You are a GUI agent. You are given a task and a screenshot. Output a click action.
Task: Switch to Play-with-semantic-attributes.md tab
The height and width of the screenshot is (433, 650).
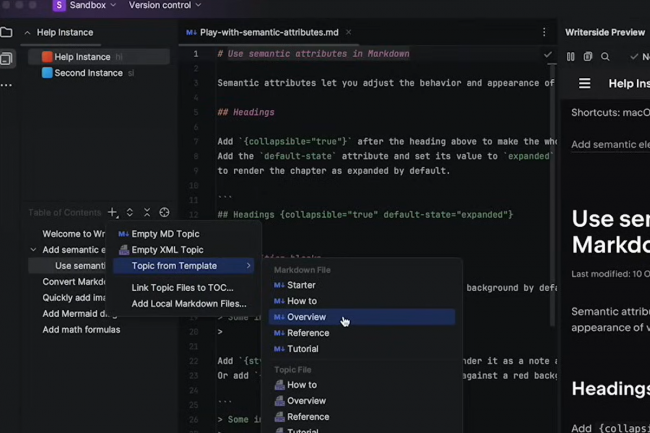pyautogui.click(x=269, y=32)
